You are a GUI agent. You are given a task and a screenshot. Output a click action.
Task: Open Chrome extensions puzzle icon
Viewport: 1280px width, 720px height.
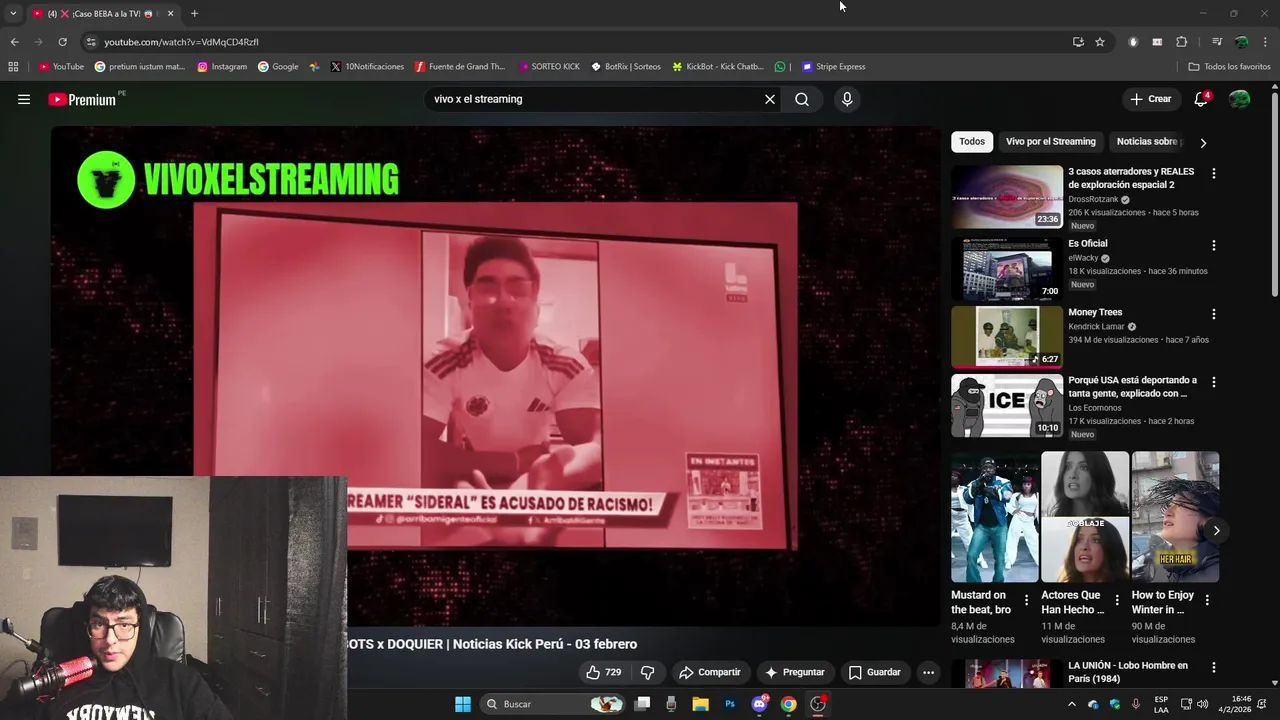coord(1182,42)
